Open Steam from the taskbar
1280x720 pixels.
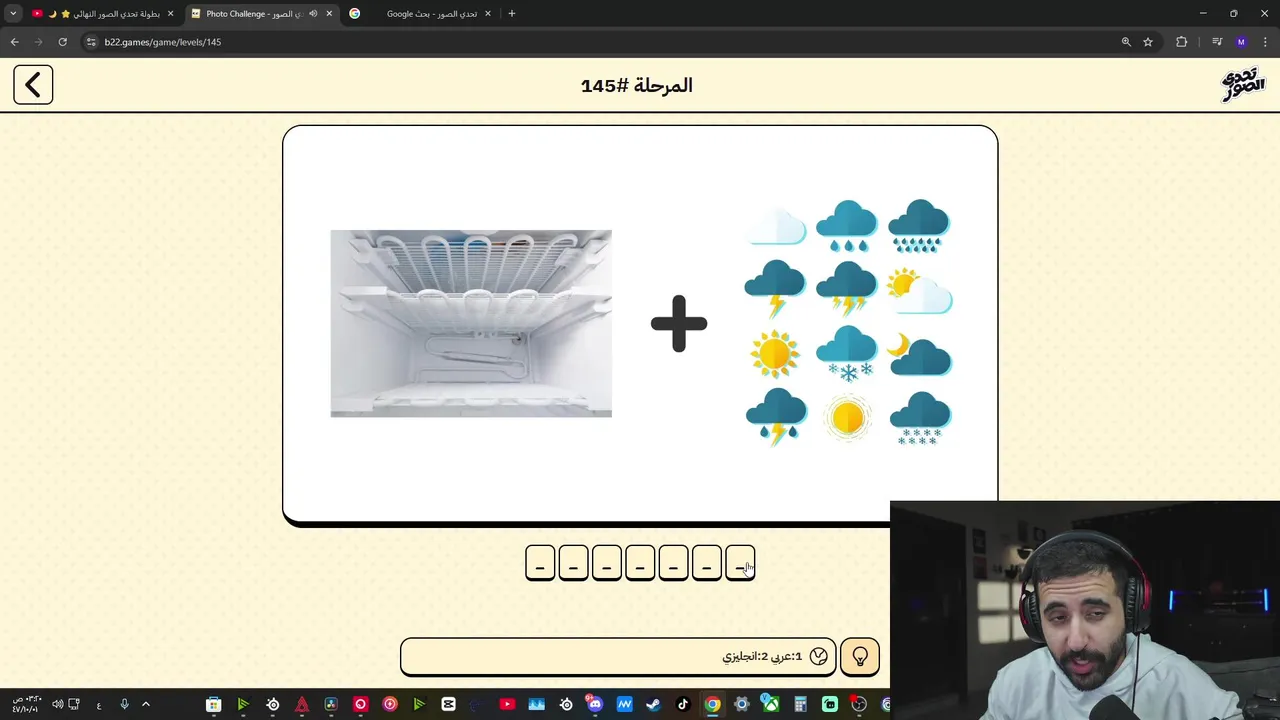tap(654, 705)
